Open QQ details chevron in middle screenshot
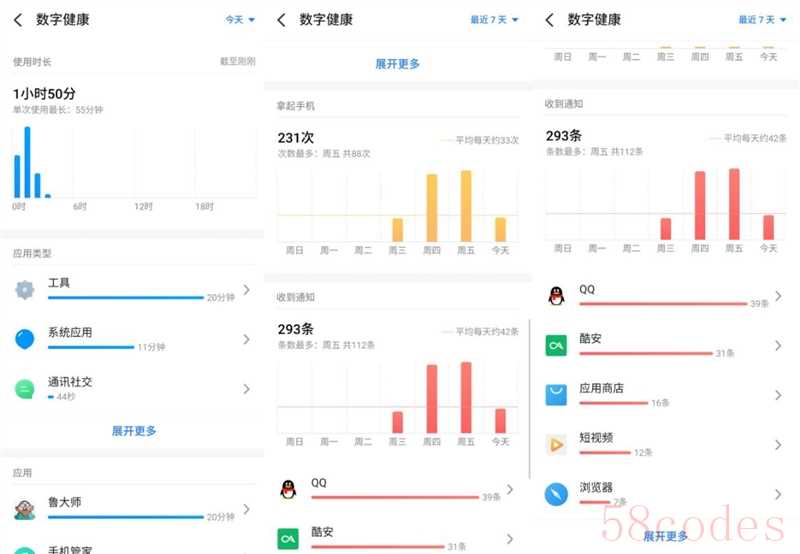This screenshot has height=554, width=800. pos(510,489)
